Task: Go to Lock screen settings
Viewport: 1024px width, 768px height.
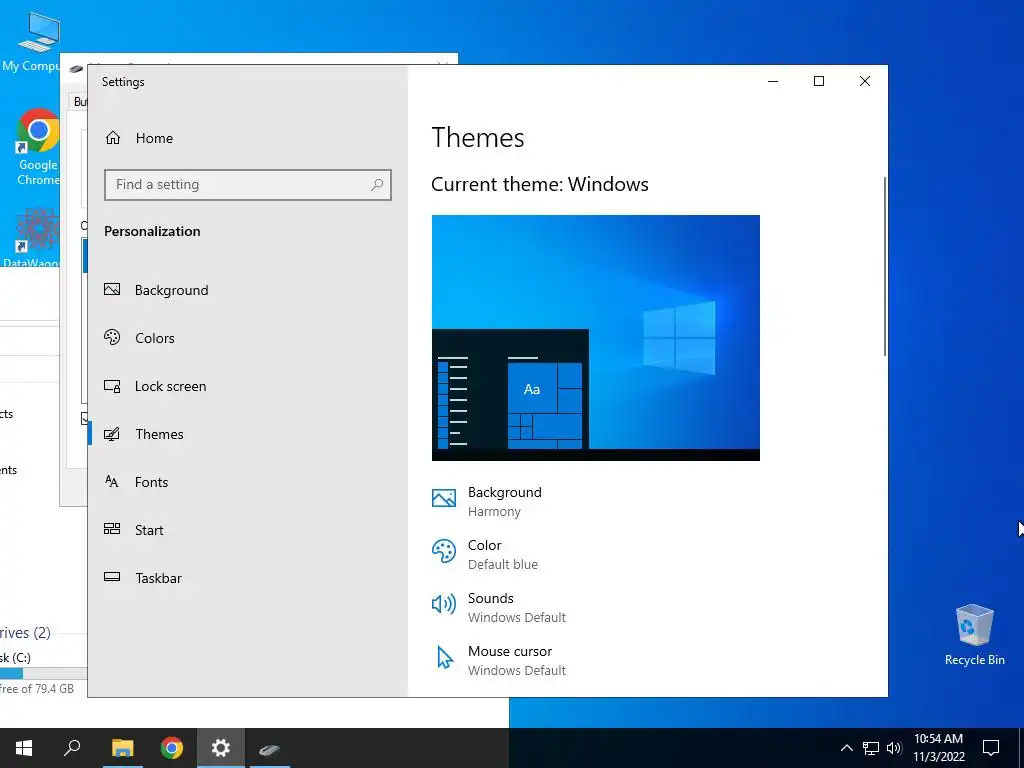Action: pyautogui.click(x=248, y=386)
